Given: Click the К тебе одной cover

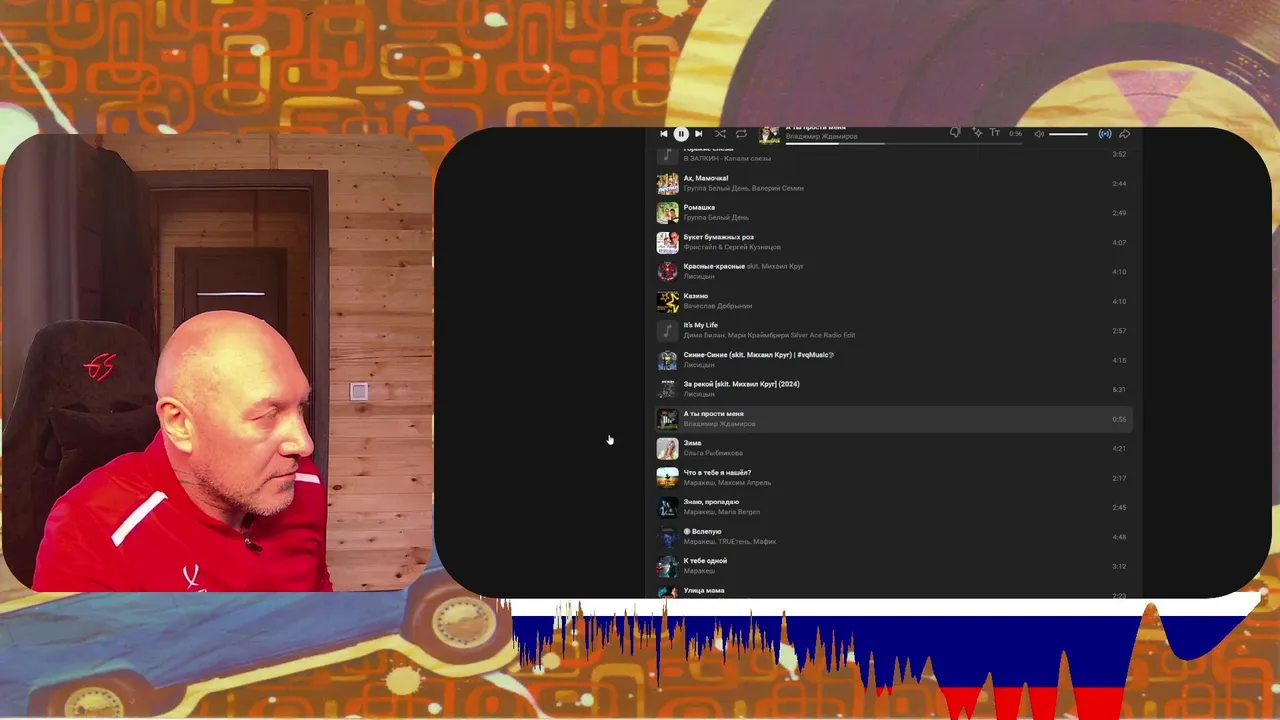Looking at the screenshot, I should pyautogui.click(x=667, y=565).
